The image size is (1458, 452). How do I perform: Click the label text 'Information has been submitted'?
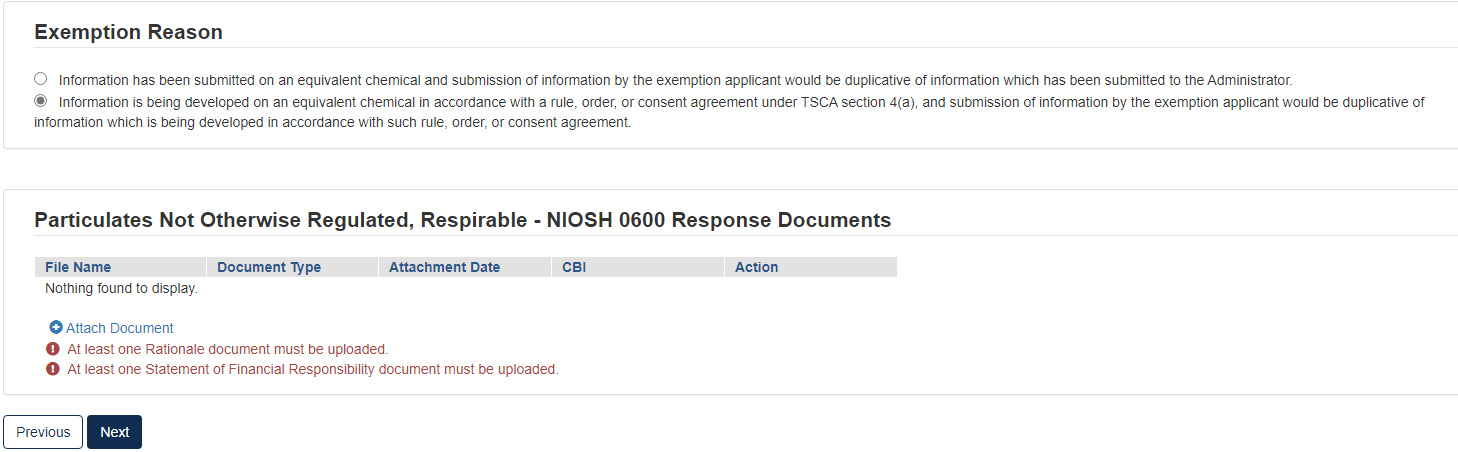675,80
